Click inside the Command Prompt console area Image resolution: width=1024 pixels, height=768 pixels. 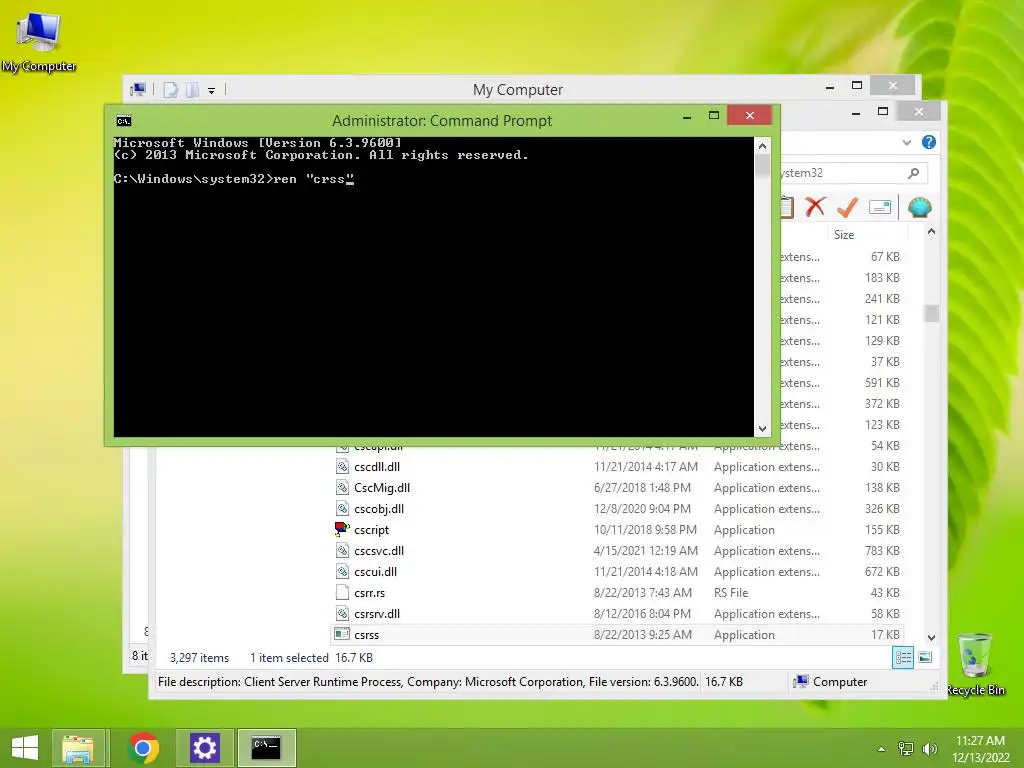click(x=434, y=287)
